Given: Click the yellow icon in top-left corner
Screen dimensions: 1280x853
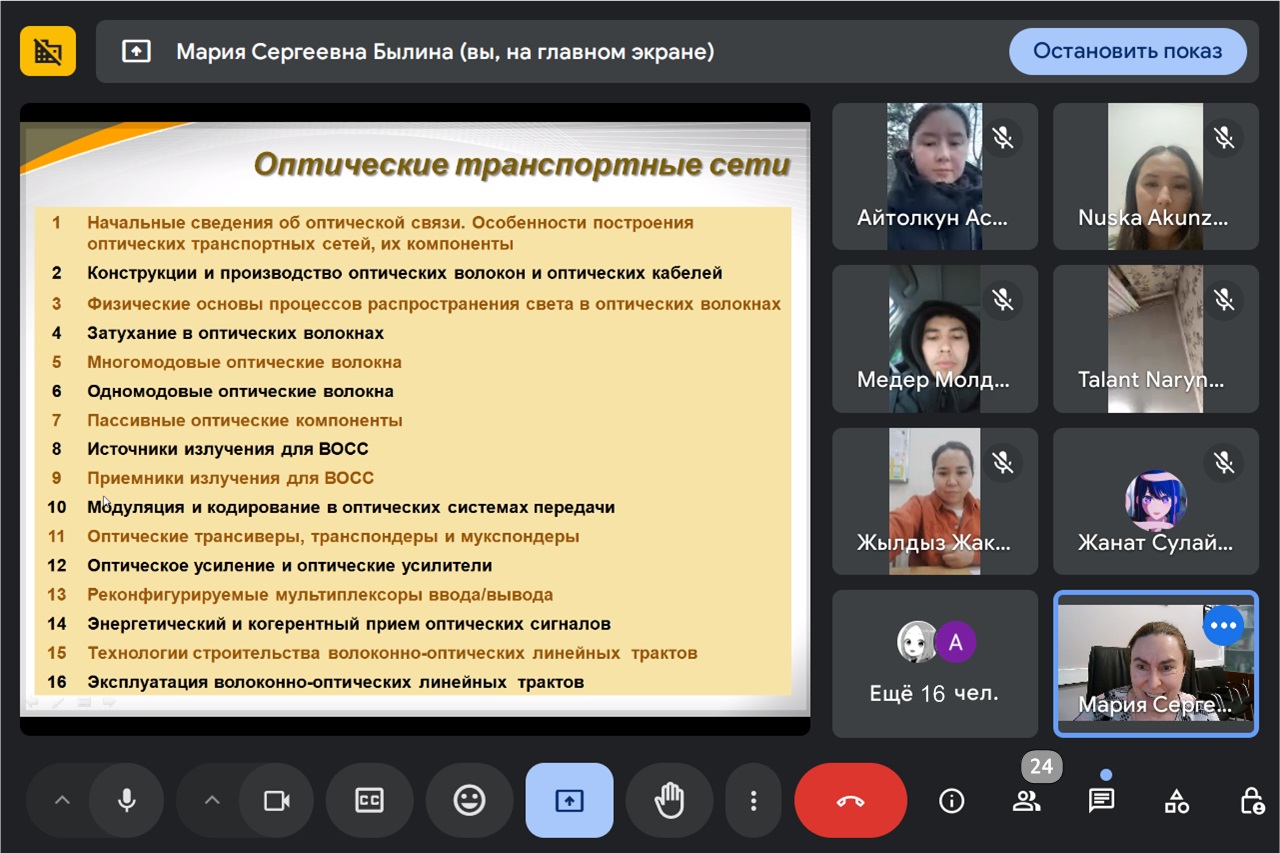Looking at the screenshot, I should coord(48,51).
